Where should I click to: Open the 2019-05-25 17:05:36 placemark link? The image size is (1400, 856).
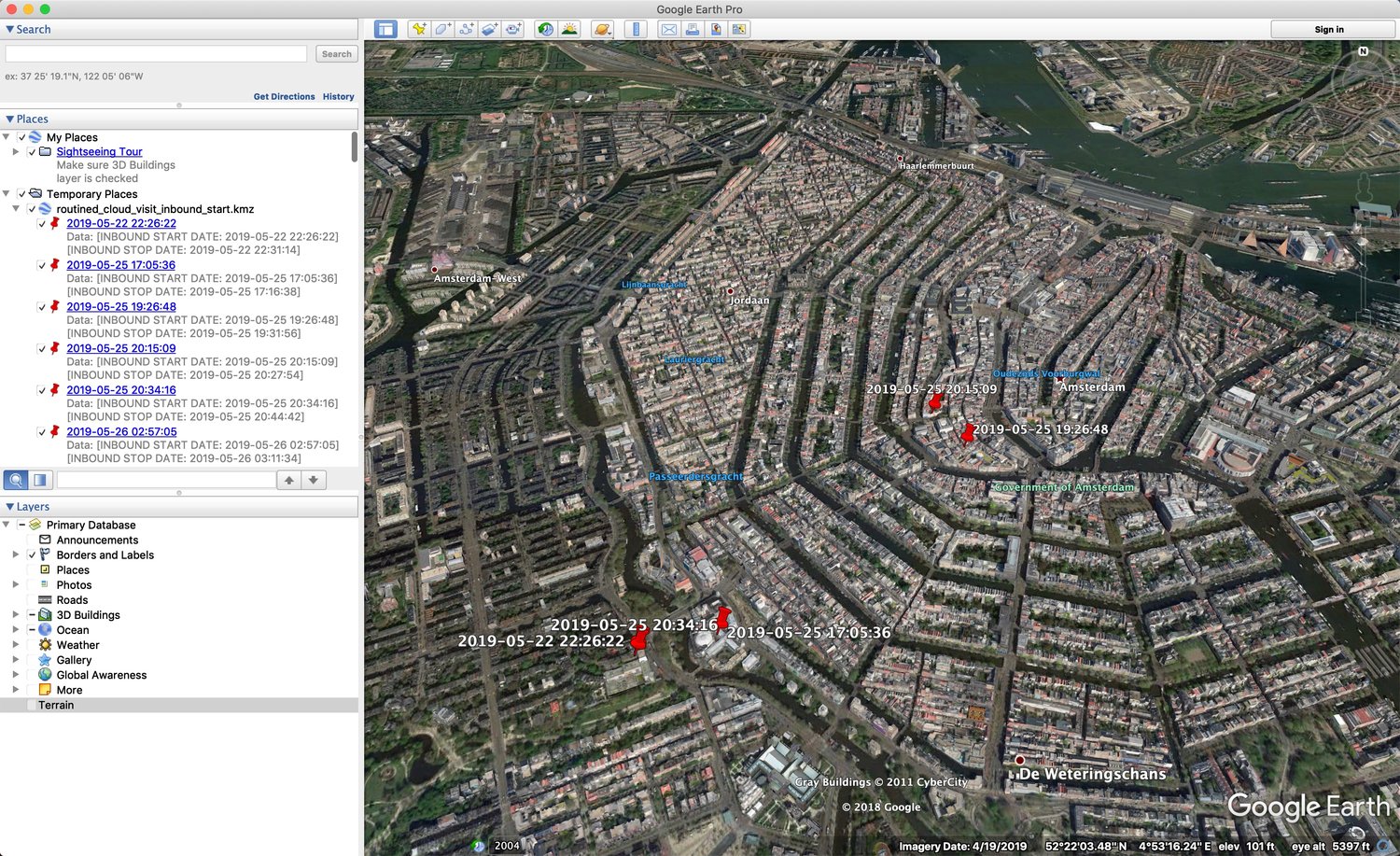[121, 265]
